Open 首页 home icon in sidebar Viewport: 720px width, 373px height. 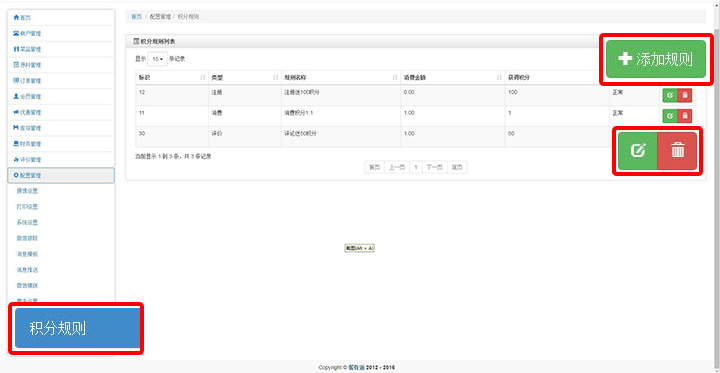coord(17,17)
